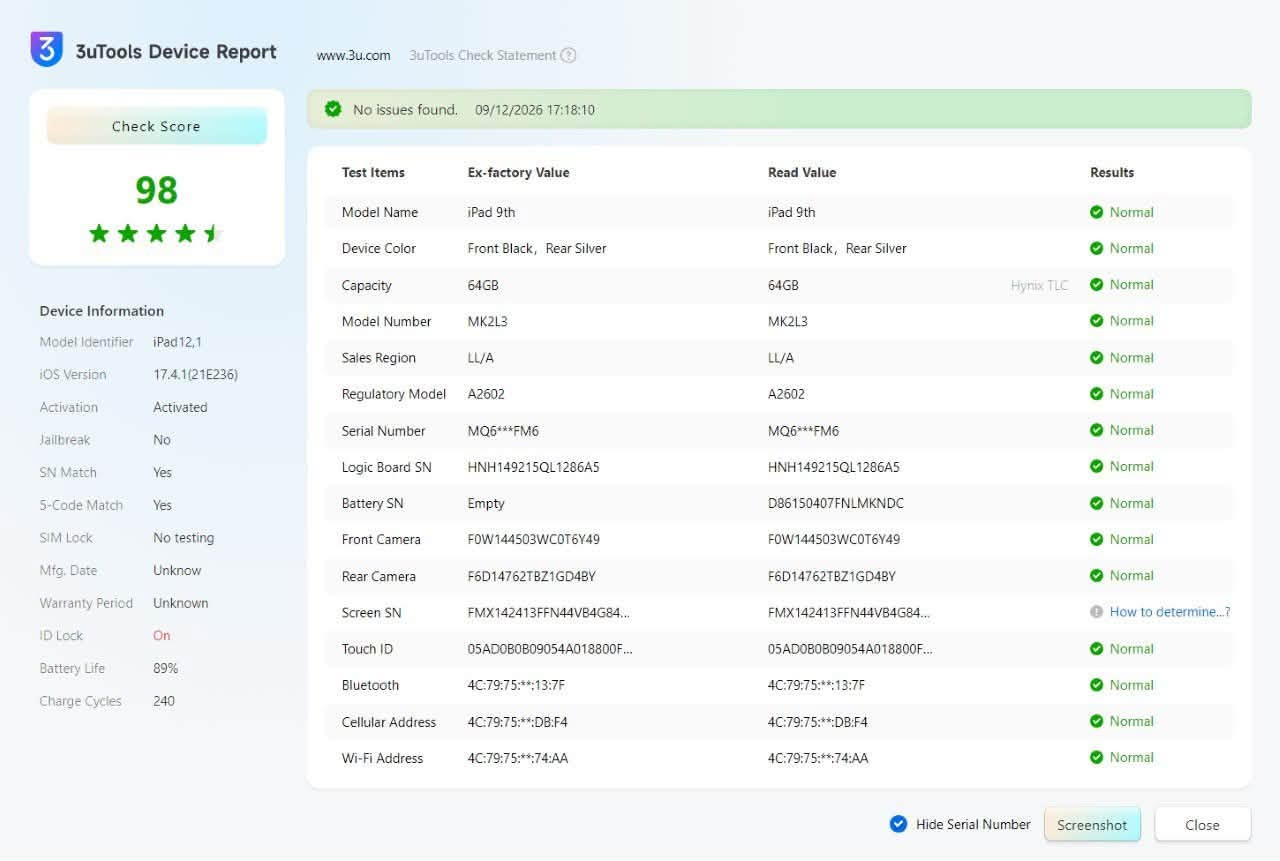The height and width of the screenshot is (861, 1280).
Task: Click the Check Score button
Action: click(156, 126)
